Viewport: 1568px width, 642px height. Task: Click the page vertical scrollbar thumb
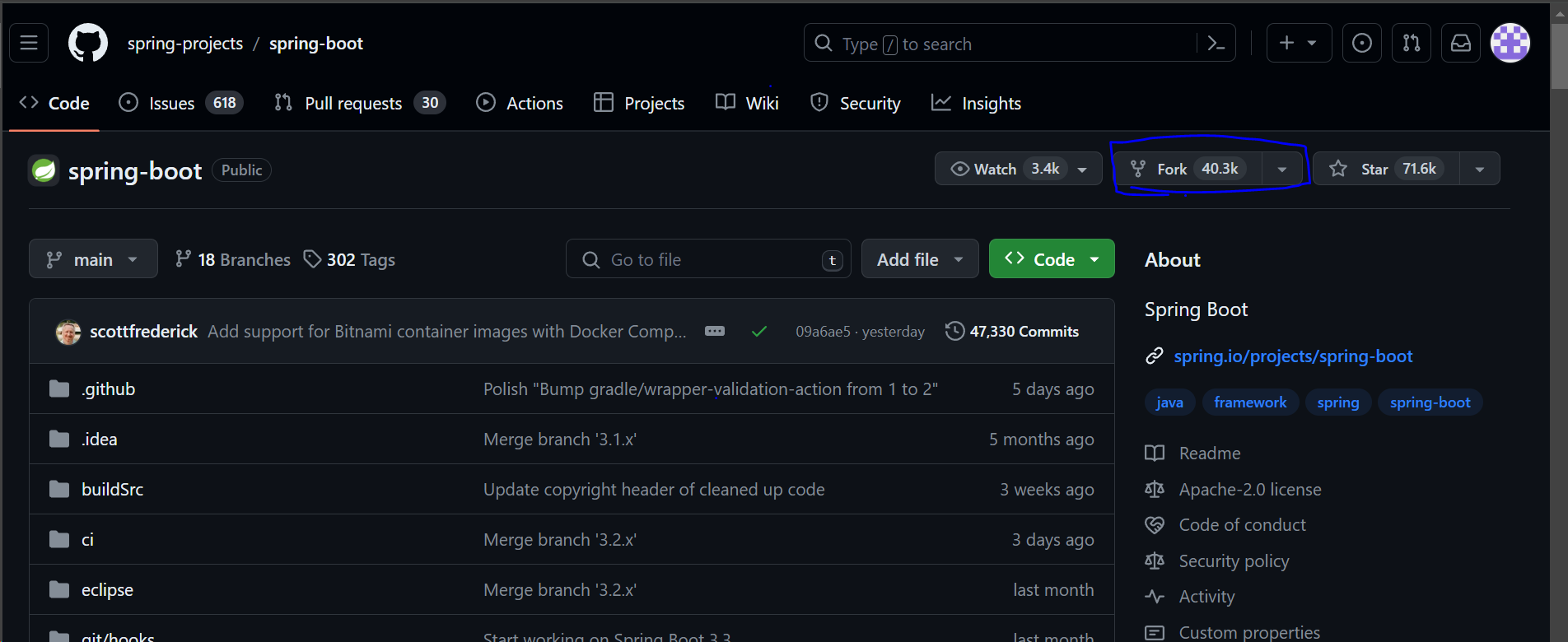pos(1559,54)
